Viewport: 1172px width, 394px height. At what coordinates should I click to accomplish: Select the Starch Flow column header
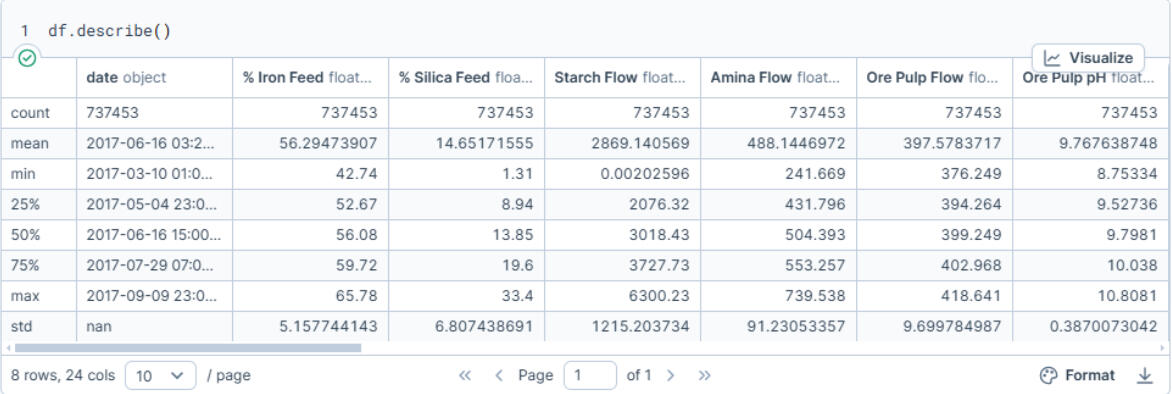622,78
